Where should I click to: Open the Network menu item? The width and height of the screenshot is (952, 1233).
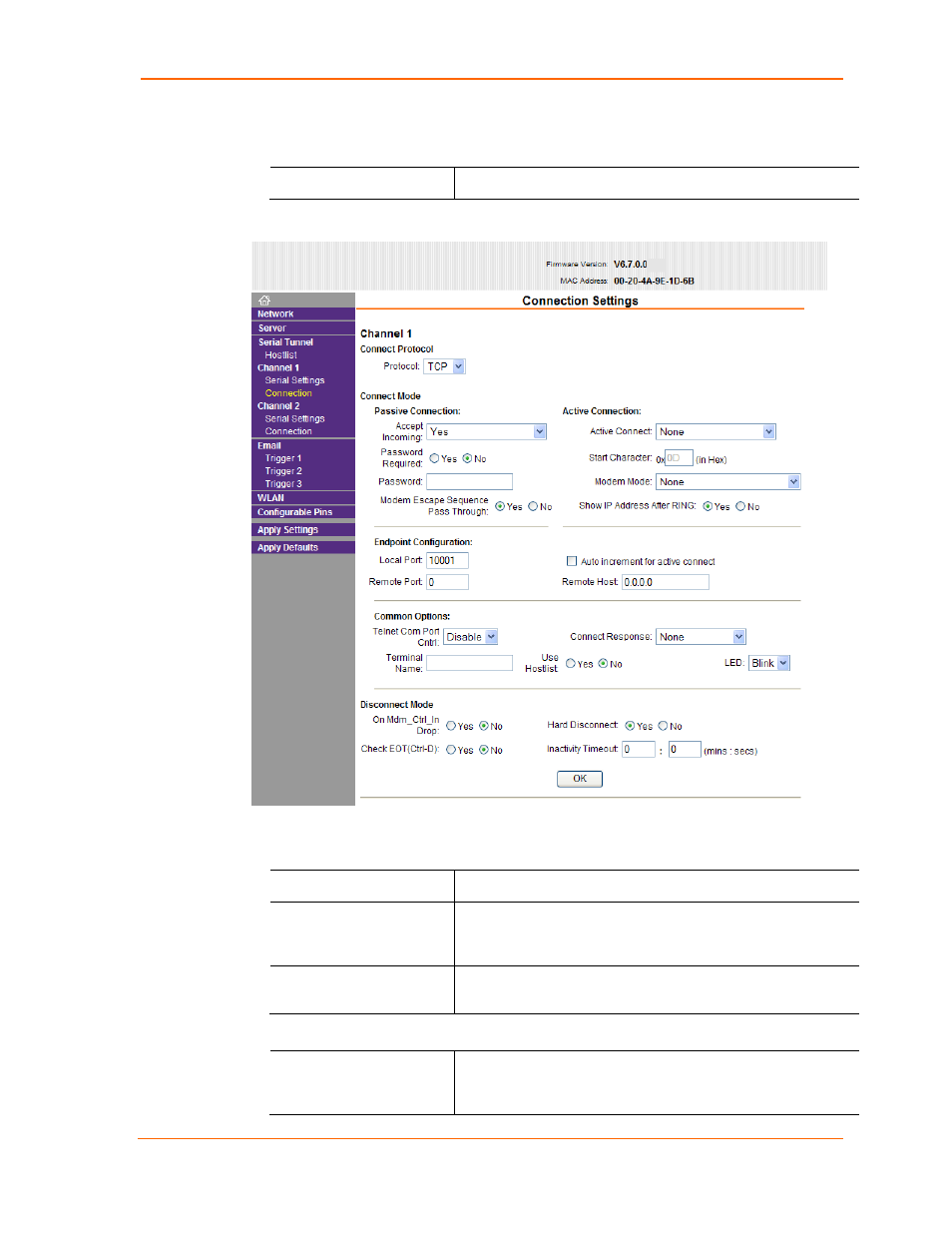275,314
